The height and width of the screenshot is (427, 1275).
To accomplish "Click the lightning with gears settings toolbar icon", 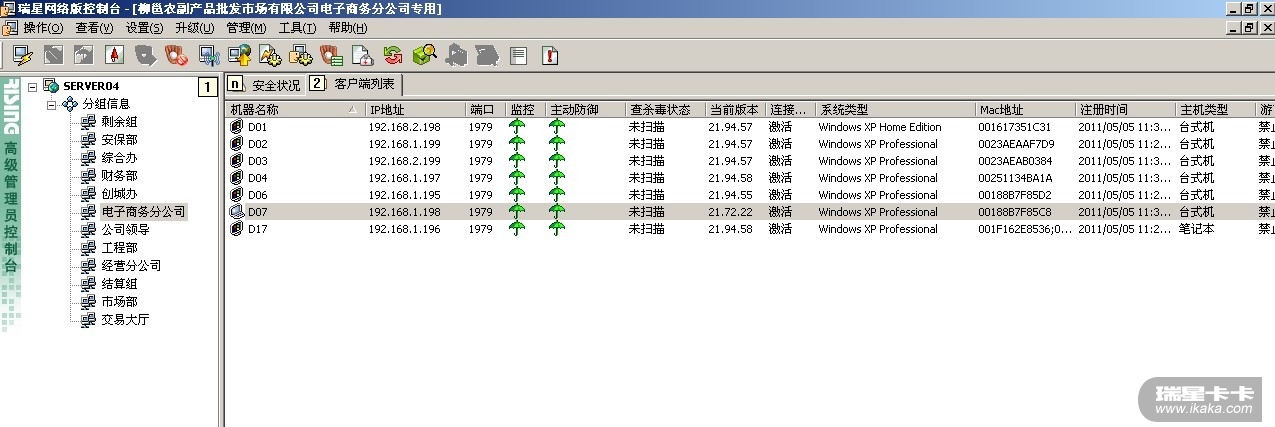I will coord(269,55).
